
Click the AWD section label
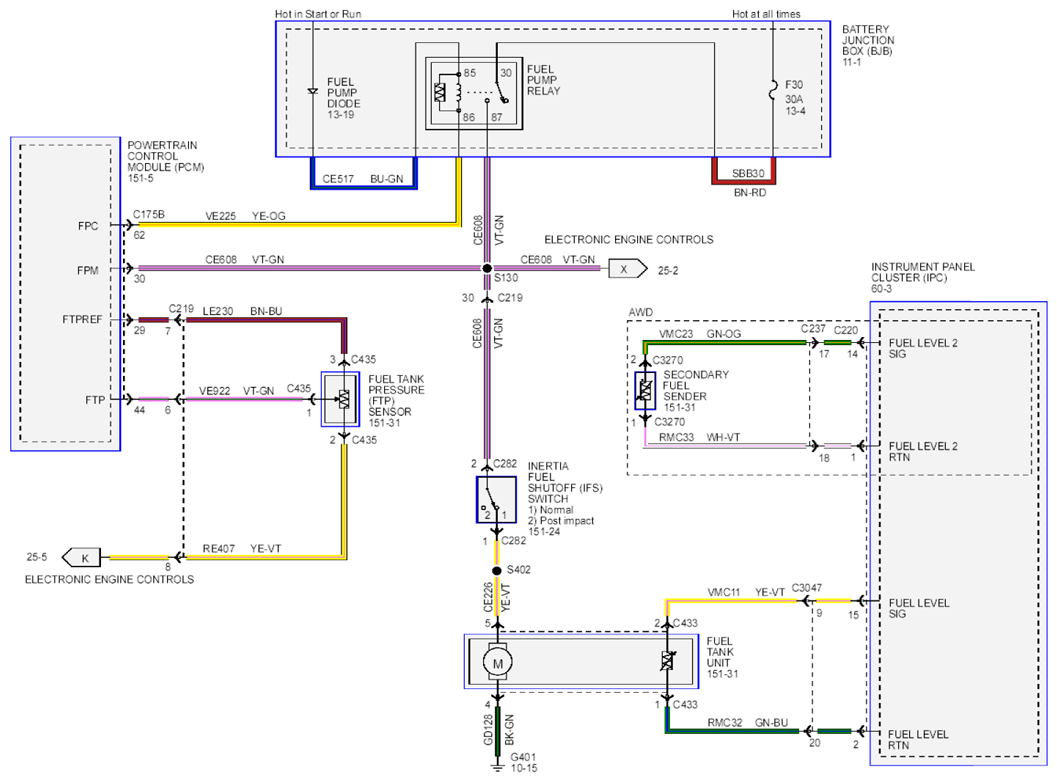pyautogui.click(x=640, y=313)
